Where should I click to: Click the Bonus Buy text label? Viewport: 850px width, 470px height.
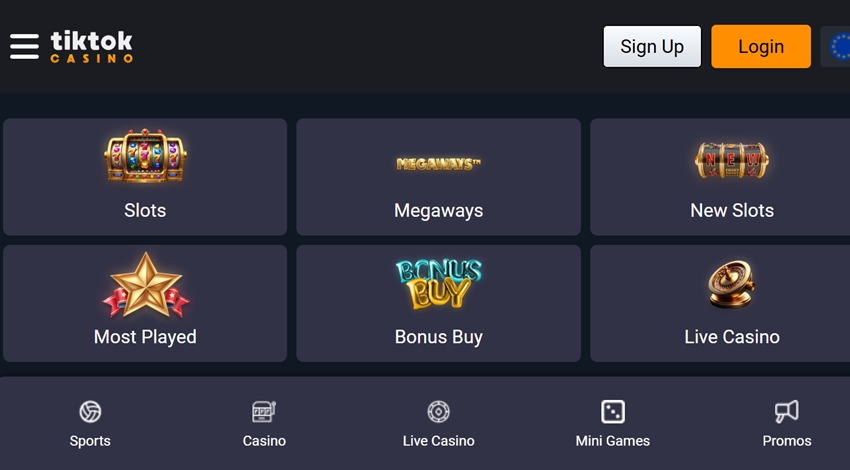(x=439, y=337)
